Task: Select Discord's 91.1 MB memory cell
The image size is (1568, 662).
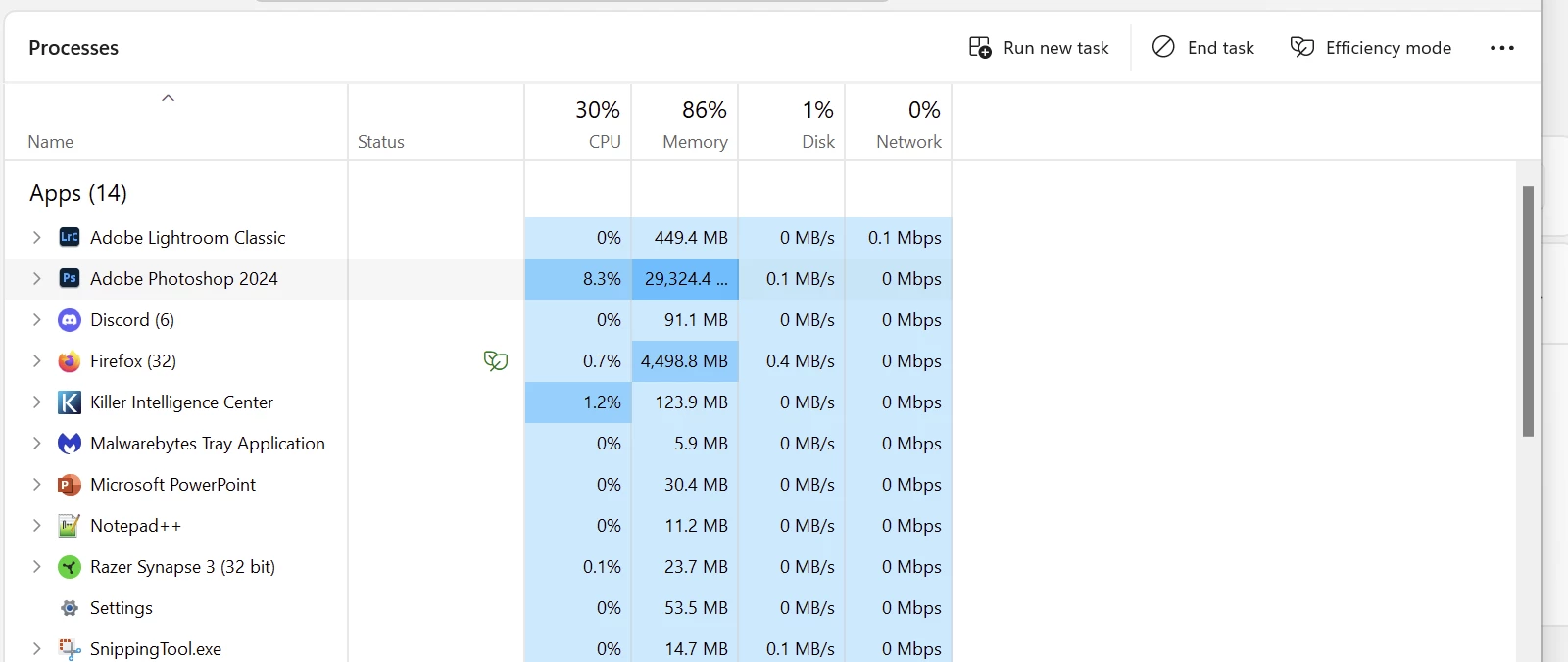Action: (x=685, y=319)
